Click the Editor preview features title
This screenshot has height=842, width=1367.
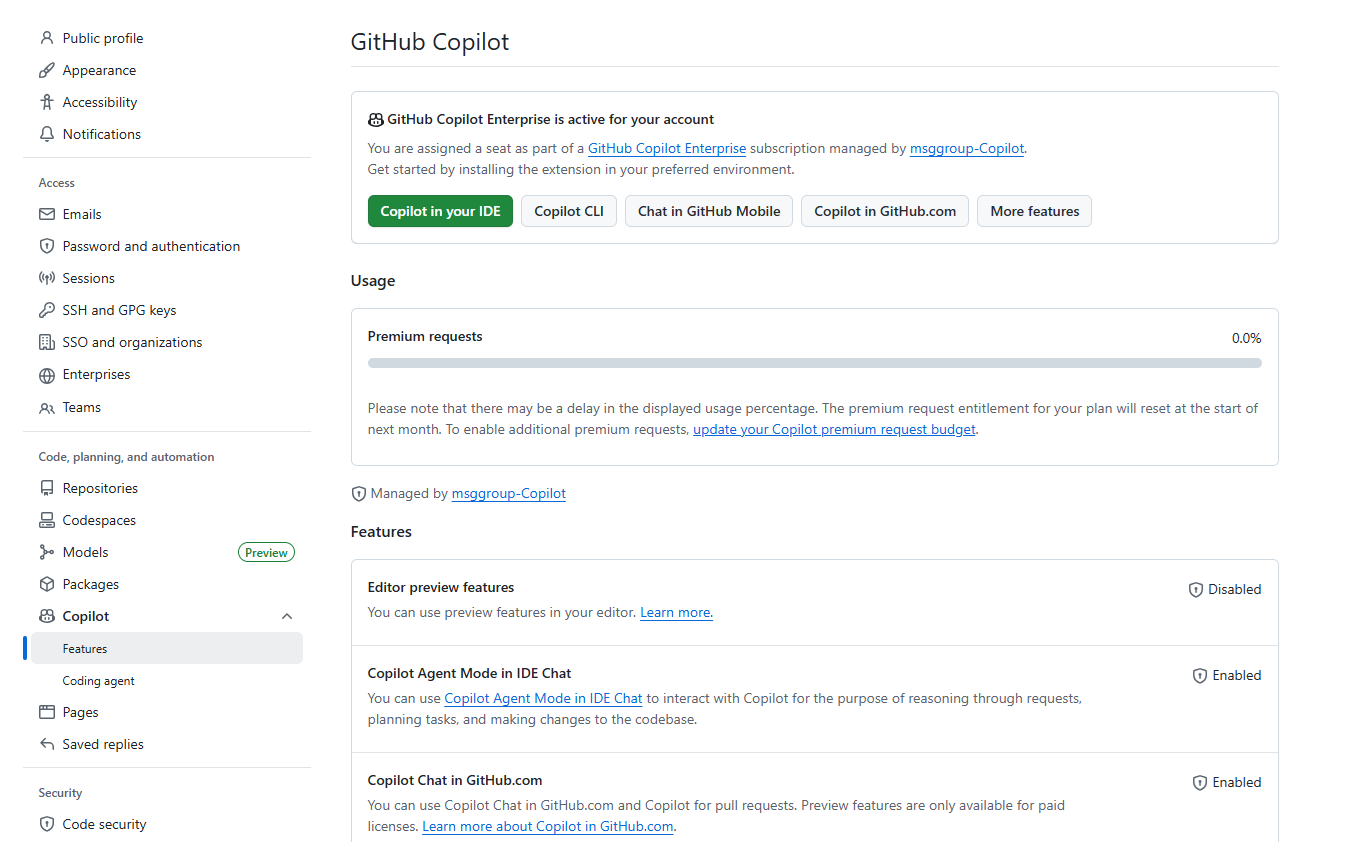point(441,587)
